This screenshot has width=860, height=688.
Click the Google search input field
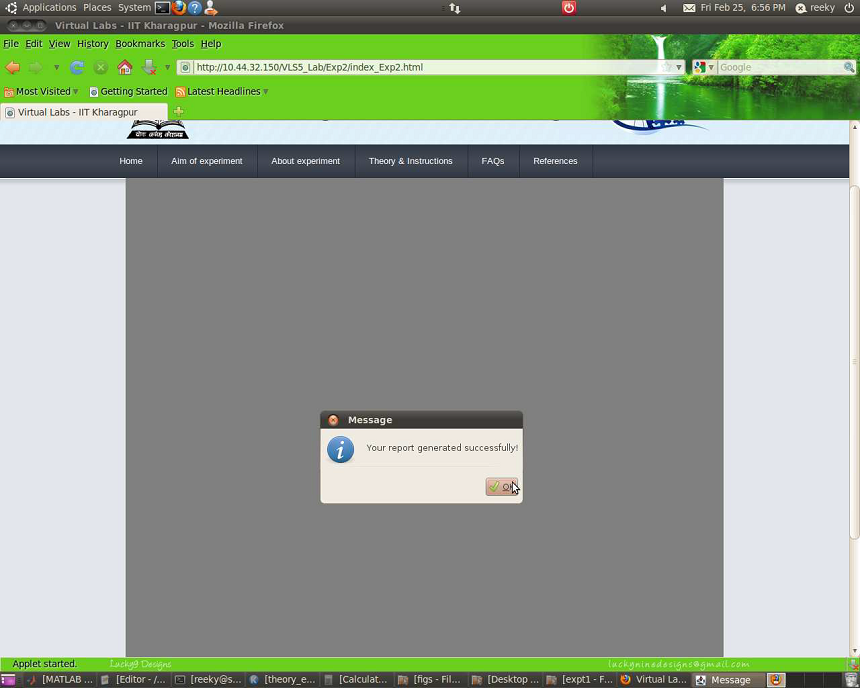coord(780,68)
